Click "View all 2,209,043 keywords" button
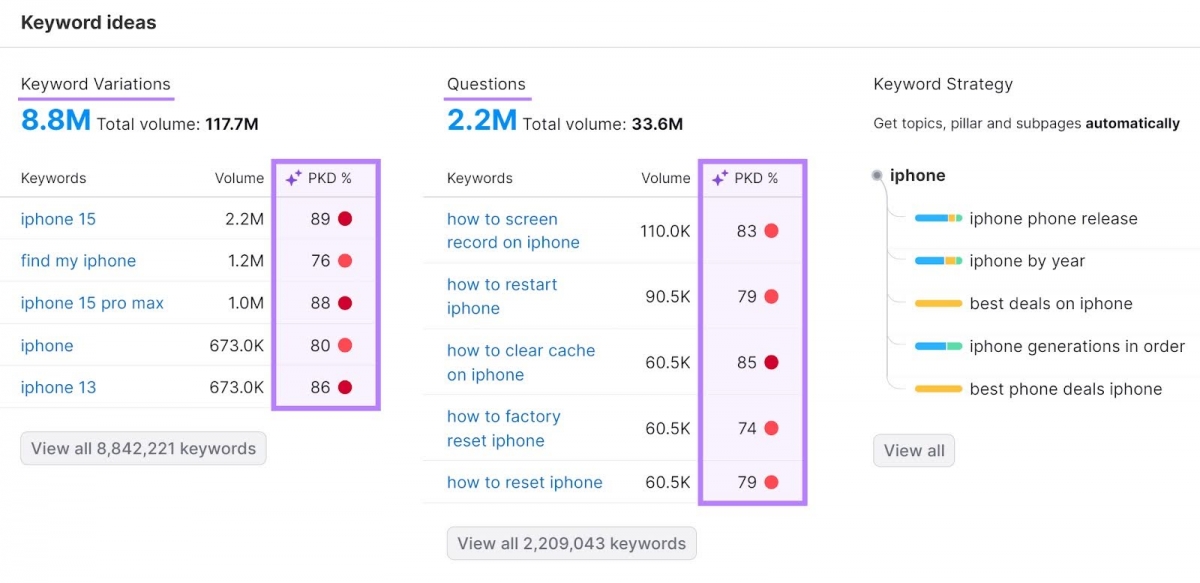Image resolution: width=1200 pixels, height=583 pixels. pyautogui.click(x=571, y=543)
